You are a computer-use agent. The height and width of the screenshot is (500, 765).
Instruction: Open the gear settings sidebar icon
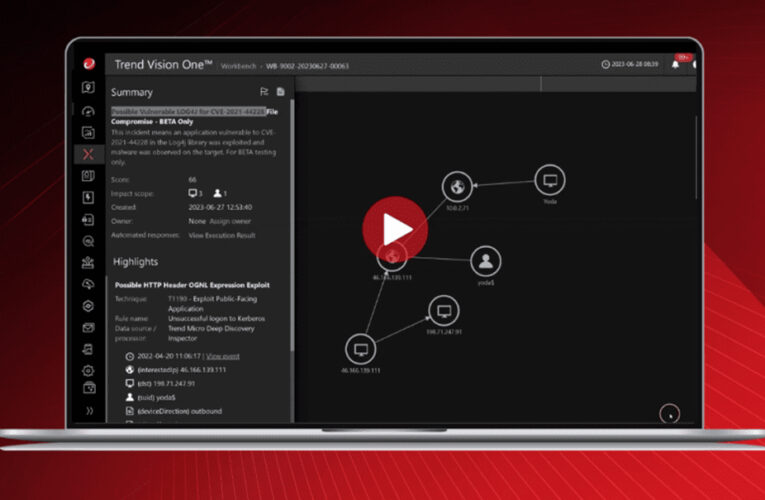(x=88, y=371)
